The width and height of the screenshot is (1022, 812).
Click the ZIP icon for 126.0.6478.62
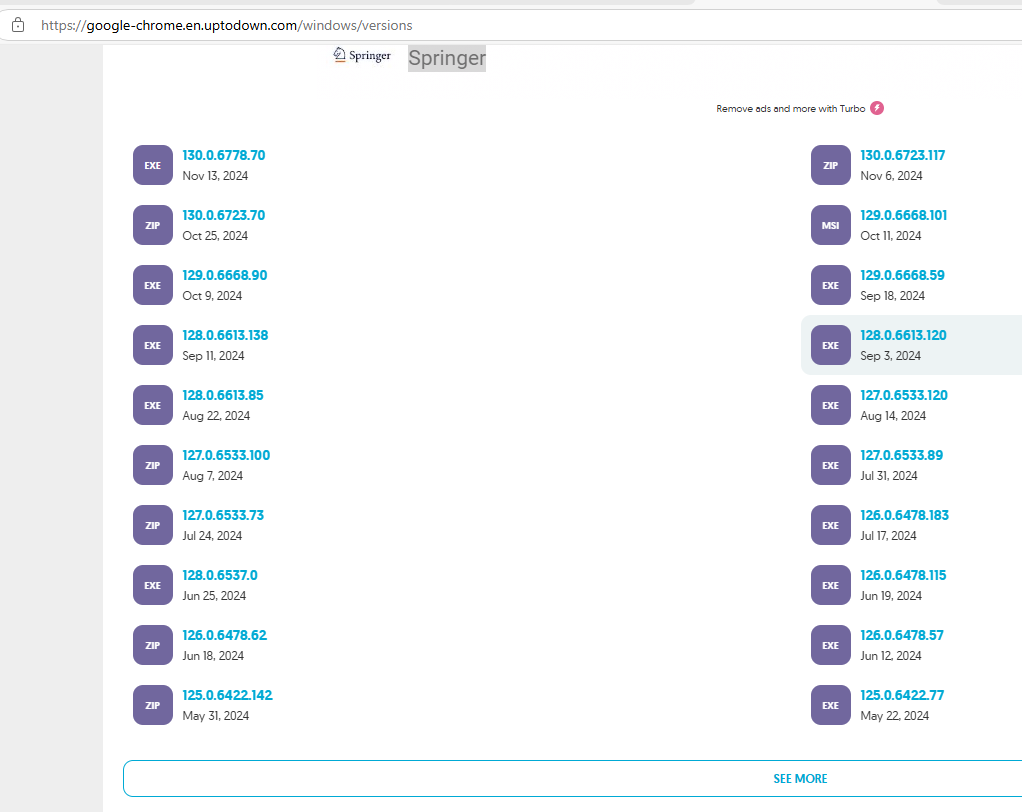[153, 645]
